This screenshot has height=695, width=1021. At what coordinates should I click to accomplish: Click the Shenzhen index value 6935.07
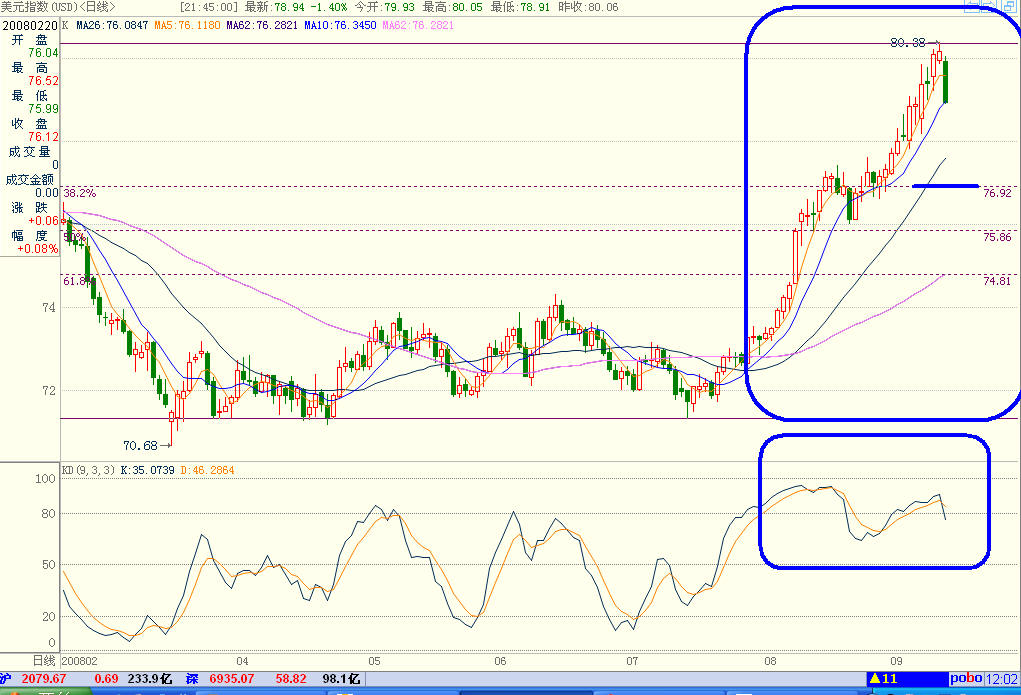coord(232,679)
